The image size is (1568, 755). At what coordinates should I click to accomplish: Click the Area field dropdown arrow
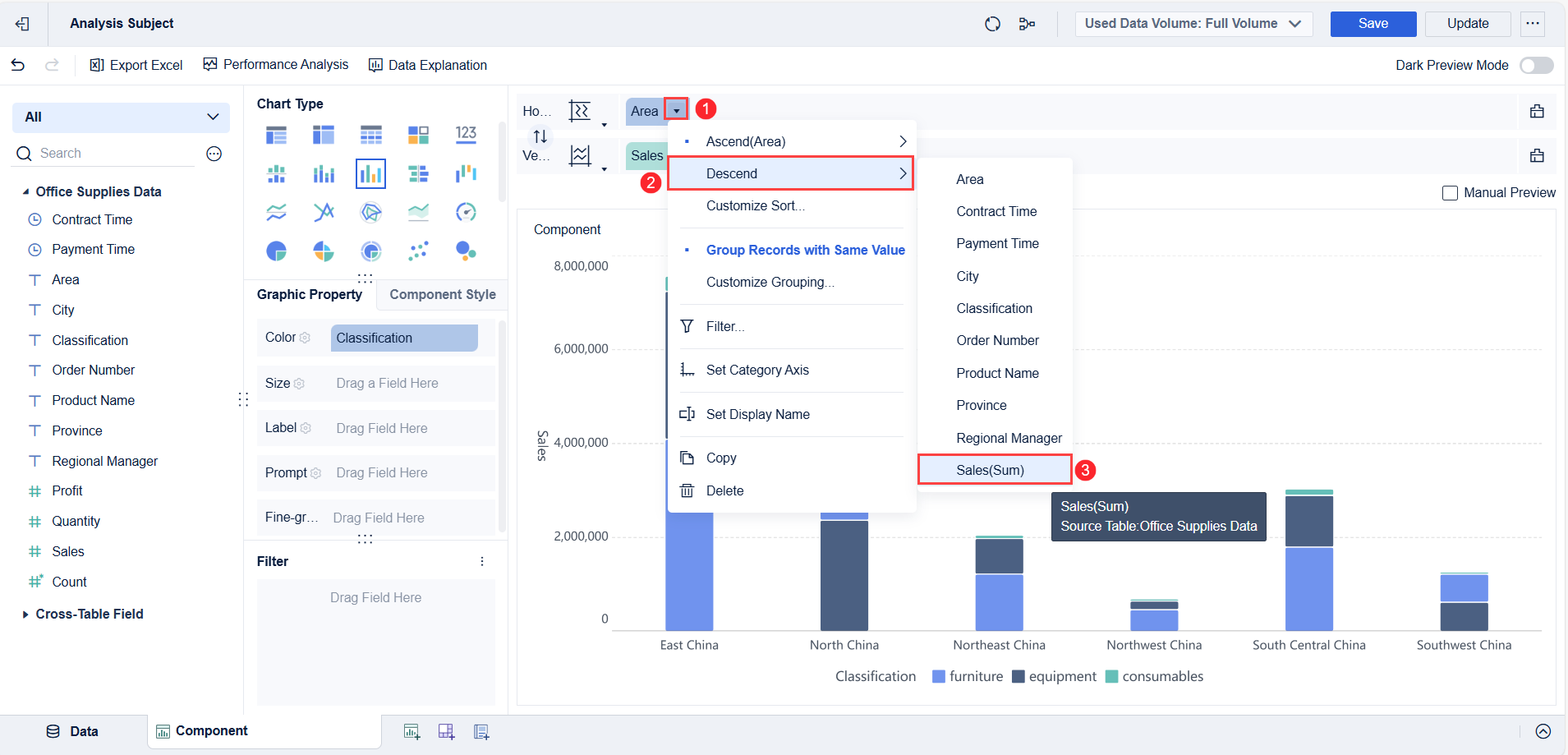676,110
